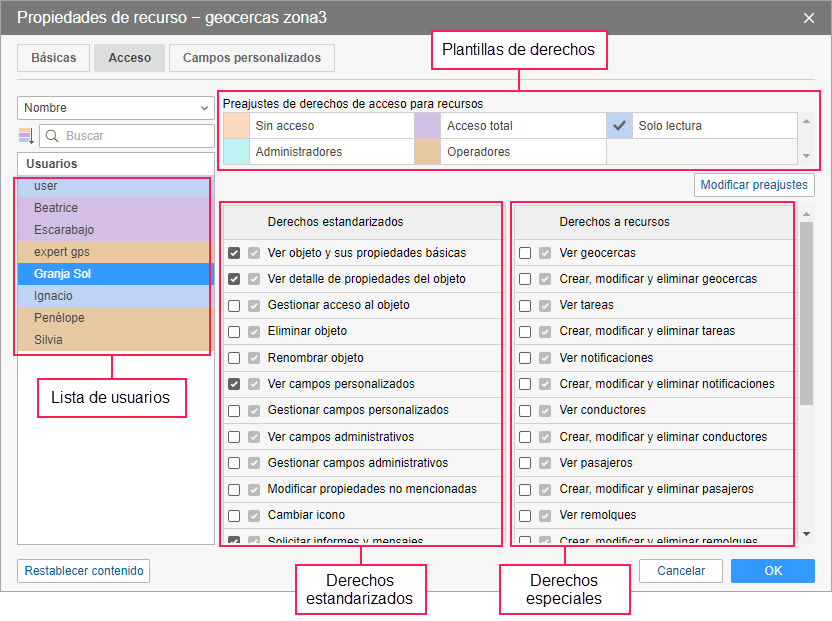Click gray combined-rights icon beside Cambiar icono

pyautogui.click(x=254, y=516)
